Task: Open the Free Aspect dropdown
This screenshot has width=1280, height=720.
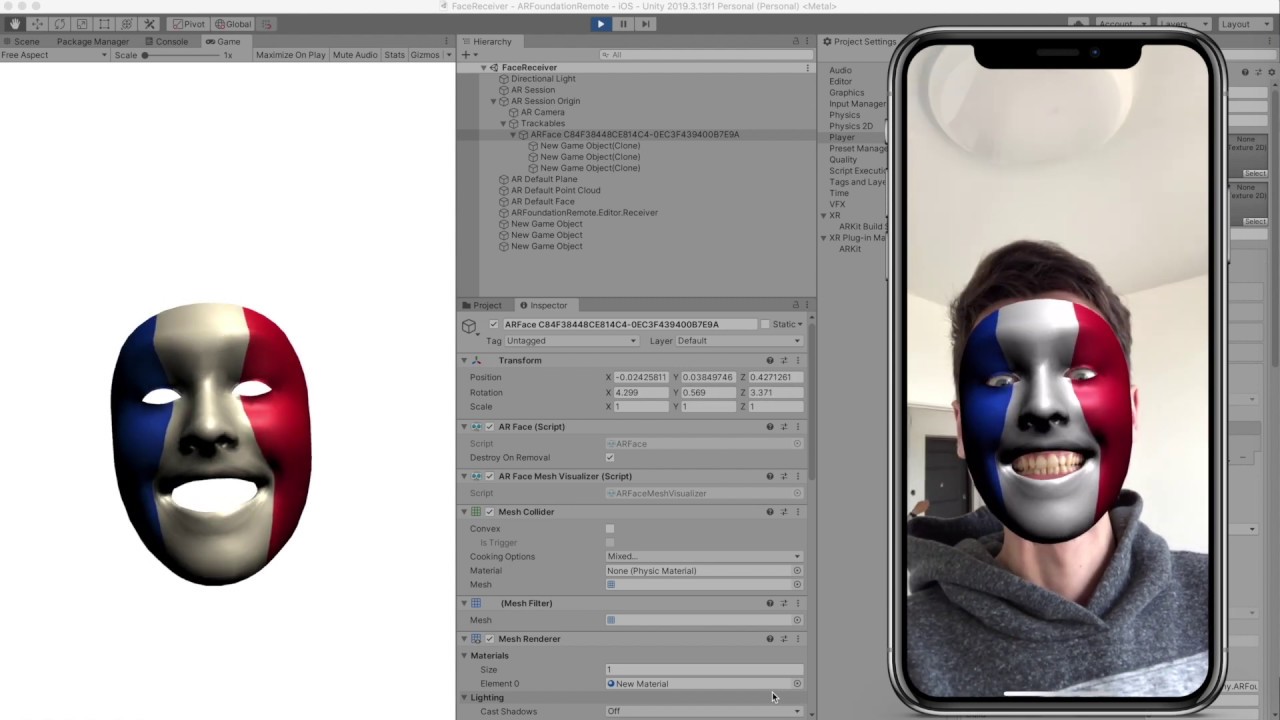Action: pyautogui.click(x=54, y=55)
